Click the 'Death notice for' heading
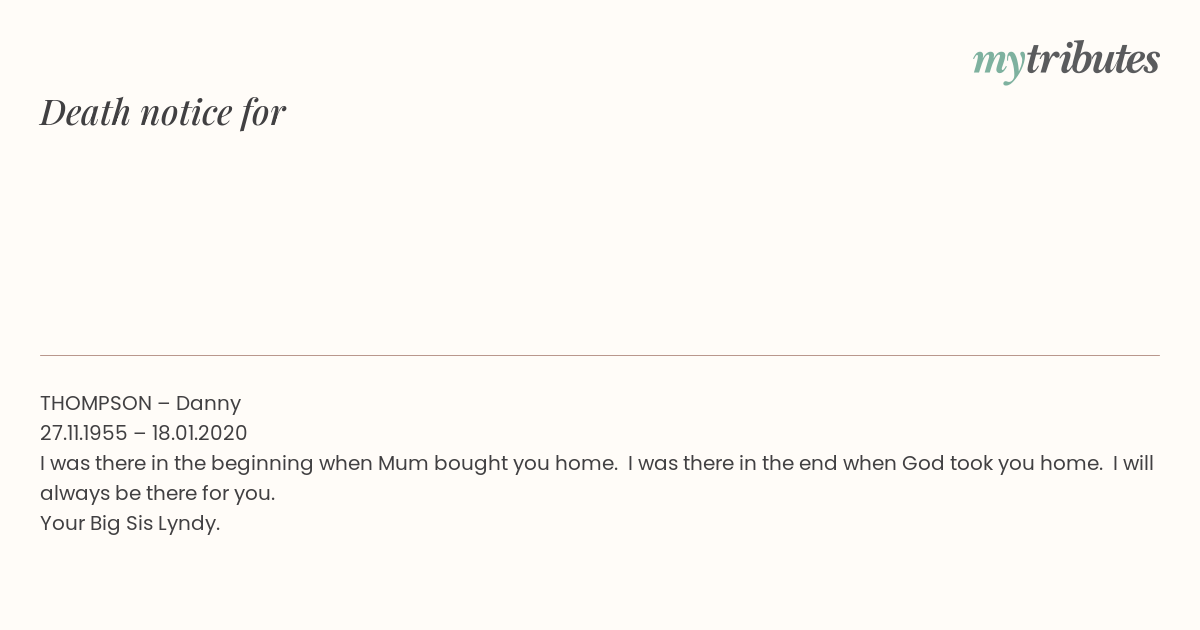1200x630 pixels. pyautogui.click(x=163, y=112)
